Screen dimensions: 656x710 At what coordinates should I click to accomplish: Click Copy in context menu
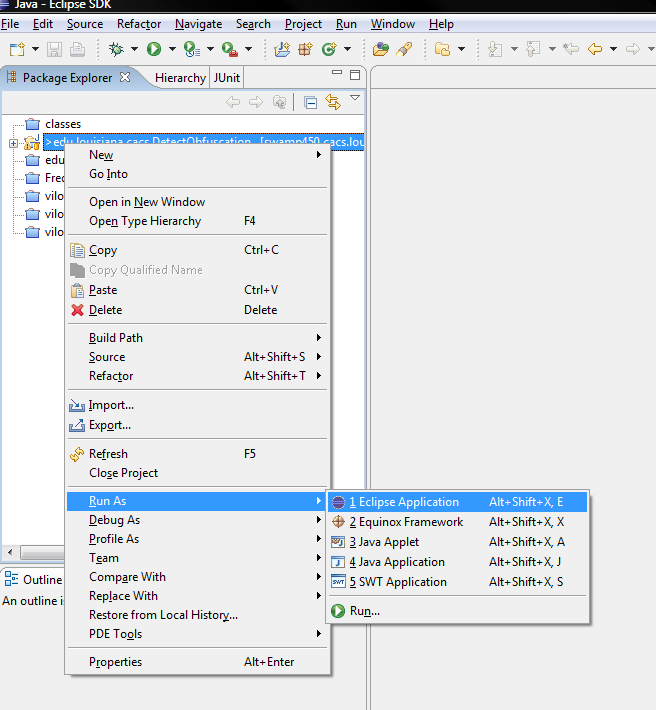pyautogui.click(x=197, y=250)
